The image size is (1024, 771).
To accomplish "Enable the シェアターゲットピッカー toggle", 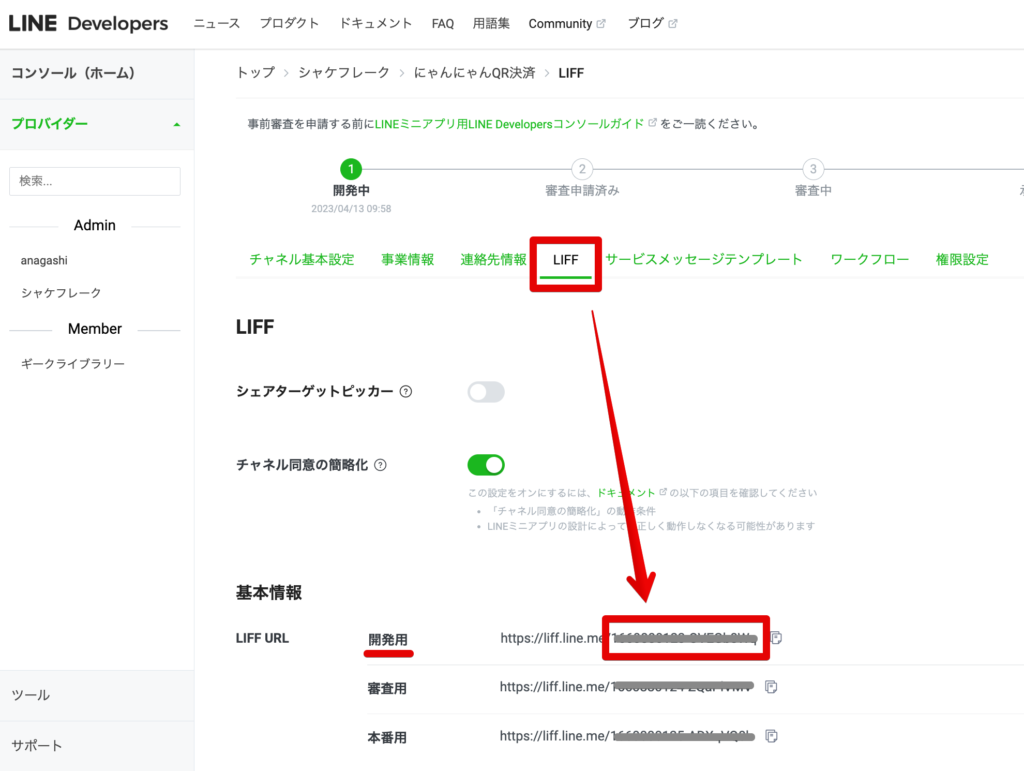I will 486,392.
